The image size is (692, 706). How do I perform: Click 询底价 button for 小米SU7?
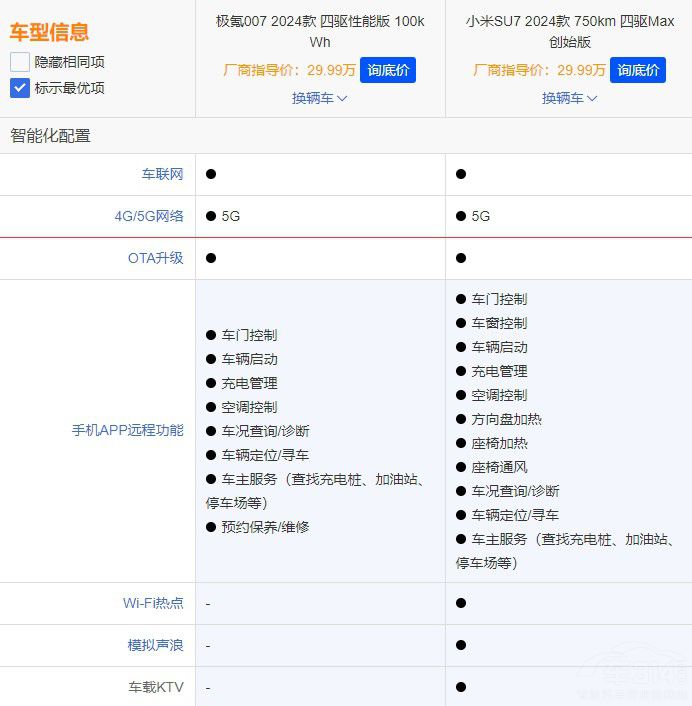point(637,70)
